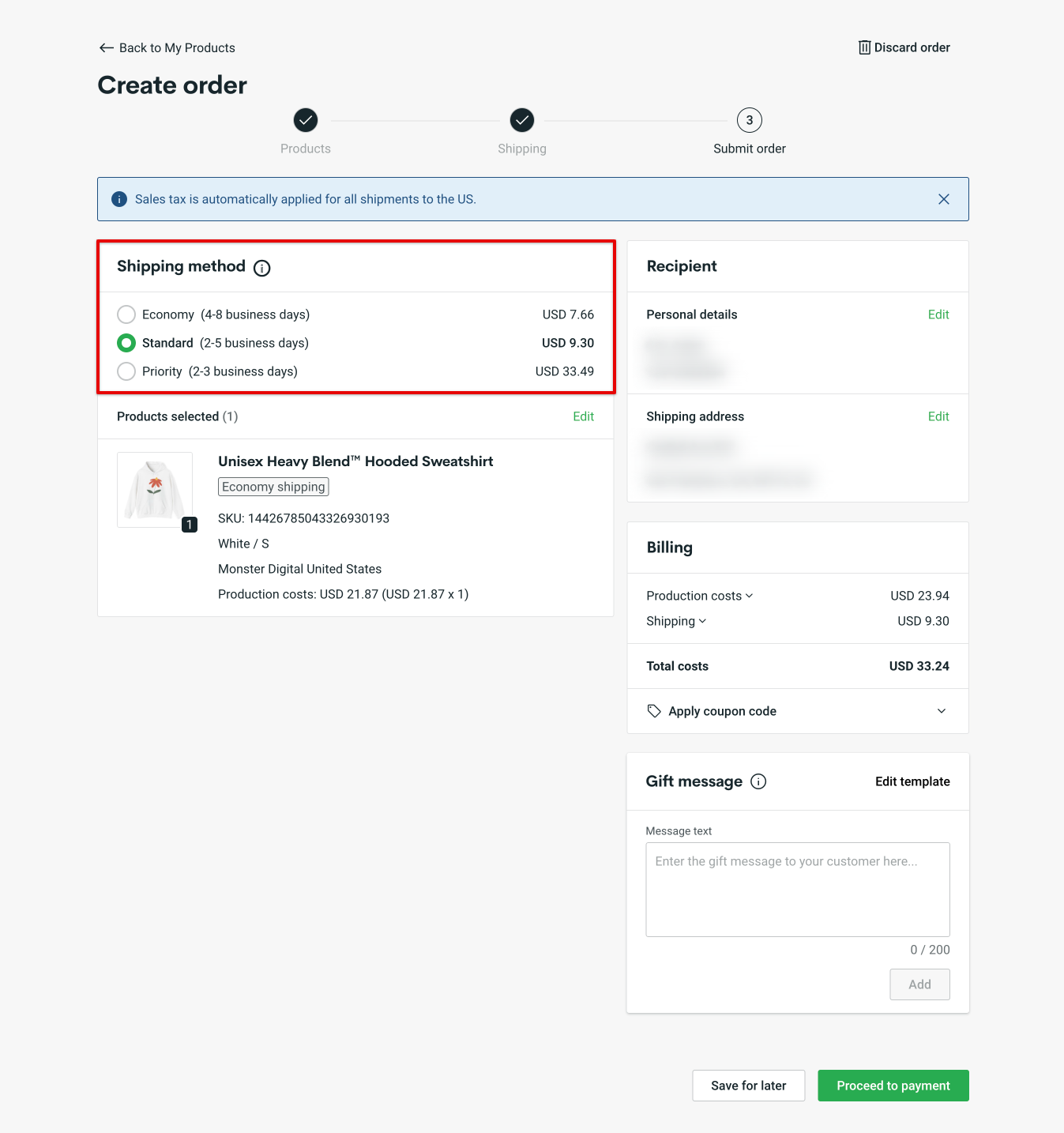
Task: Click the Products step checkmark
Action: (306, 121)
